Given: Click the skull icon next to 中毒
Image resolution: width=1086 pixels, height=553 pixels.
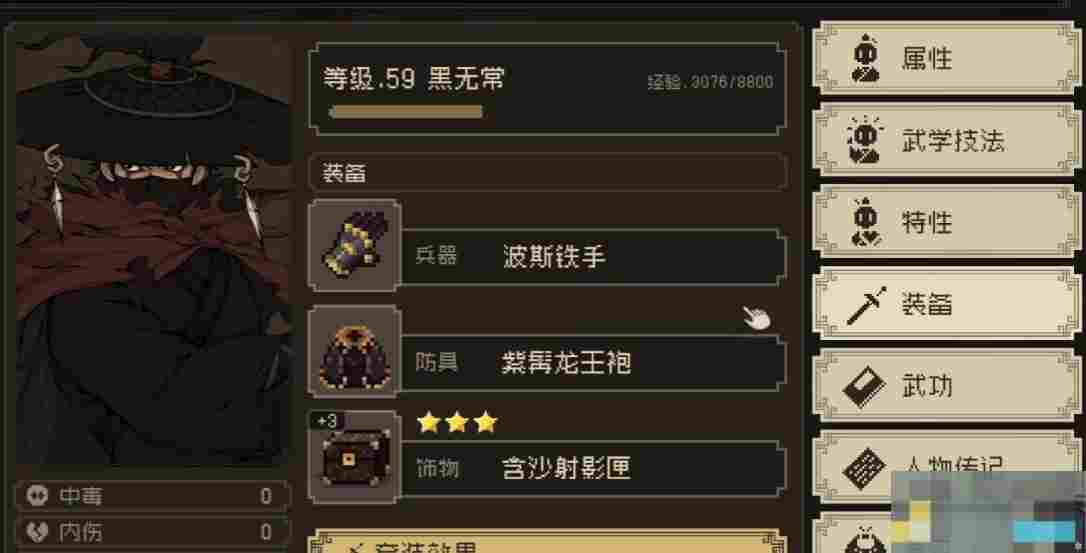Looking at the screenshot, I should tap(37, 495).
